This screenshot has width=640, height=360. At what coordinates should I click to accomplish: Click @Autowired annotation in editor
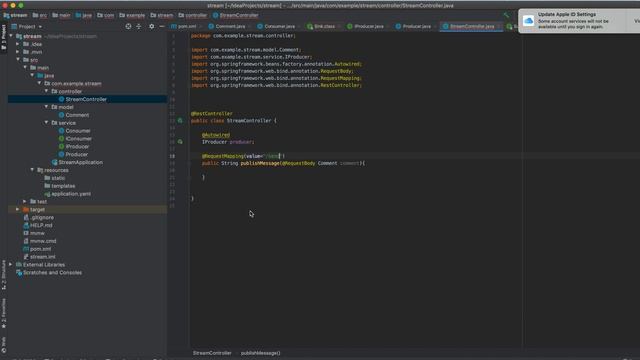tap(216, 135)
